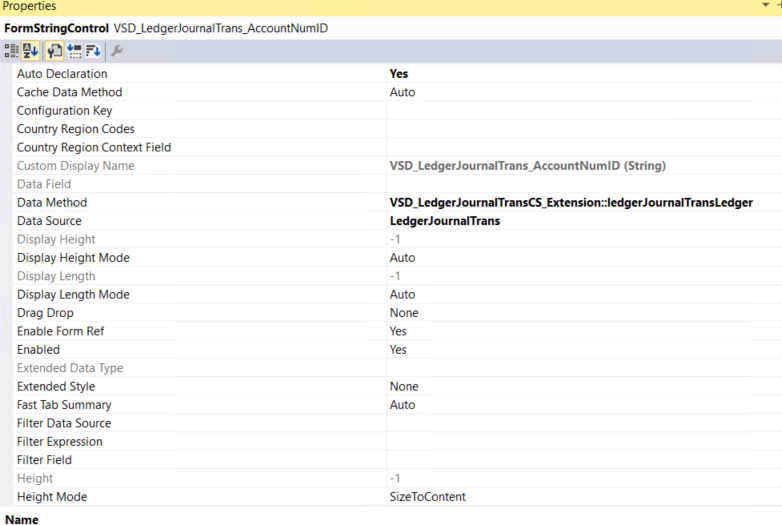The height and width of the screenshot is (525, 782).
Task: Click the None value of Drag Drop
Action: pyautogui.click(x=404, y=313)
